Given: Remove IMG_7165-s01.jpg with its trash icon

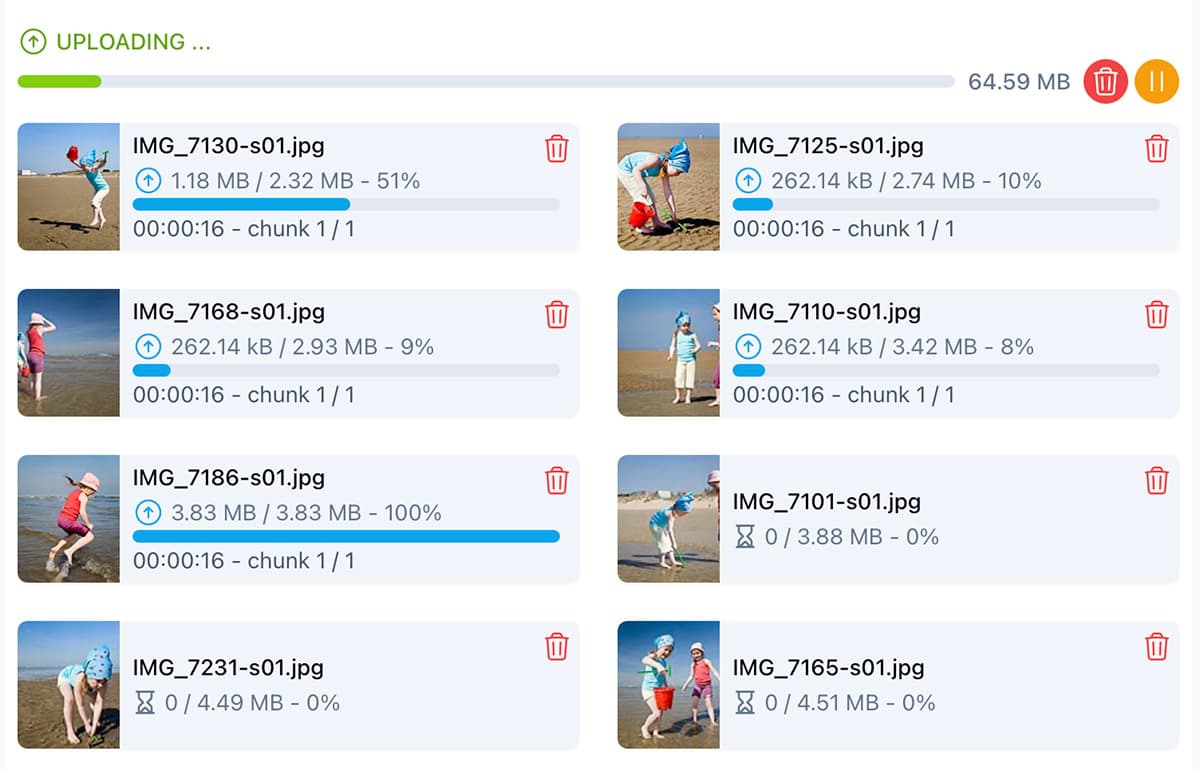Looking at the screenshot, I should pyautogui.click(x=1156, y=647).
